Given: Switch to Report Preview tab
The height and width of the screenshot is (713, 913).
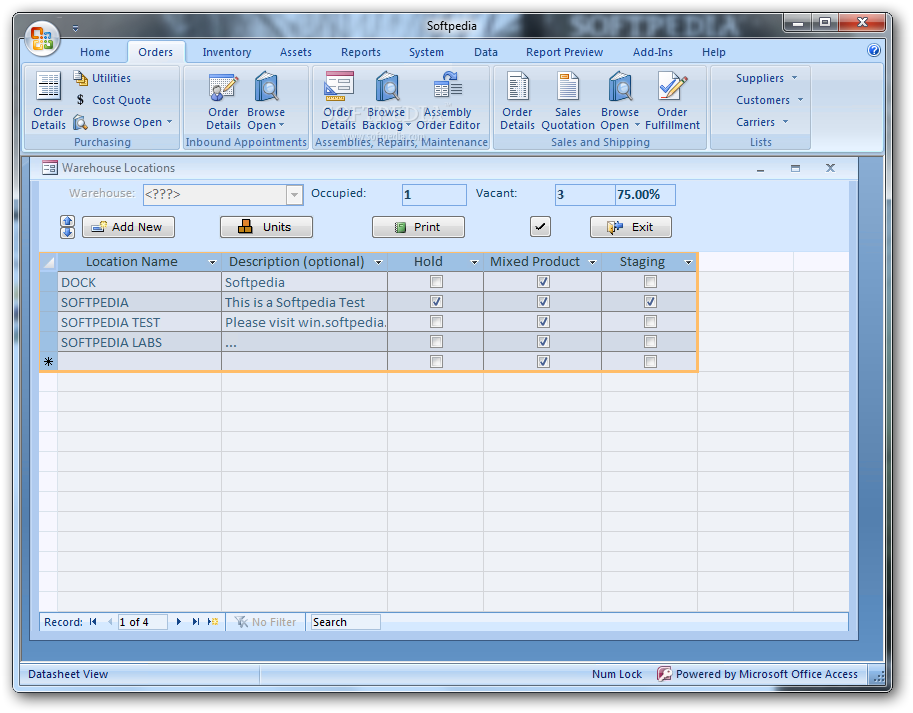Looking at the screenshot, I should pyautogui.click(x=564, y=52).
